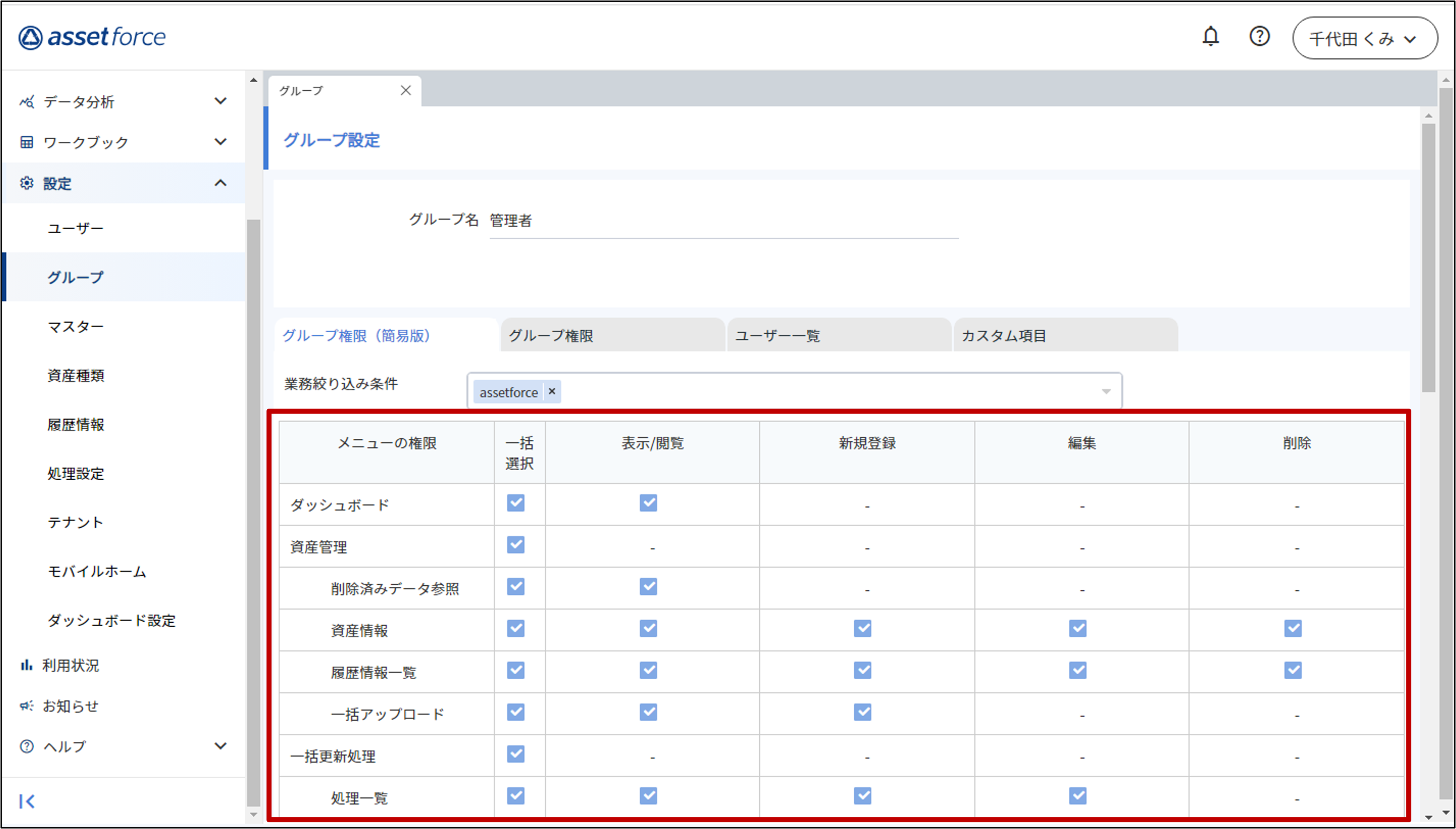Click the asset force logo
This screenshot has height=829, width=1456.
92,37
